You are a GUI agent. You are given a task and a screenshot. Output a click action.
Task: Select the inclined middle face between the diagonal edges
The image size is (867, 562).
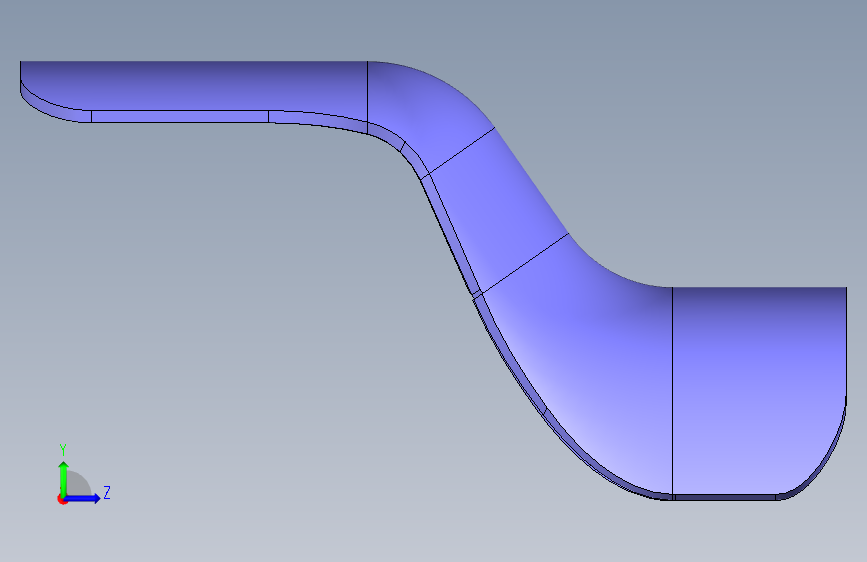pos(498,207)
